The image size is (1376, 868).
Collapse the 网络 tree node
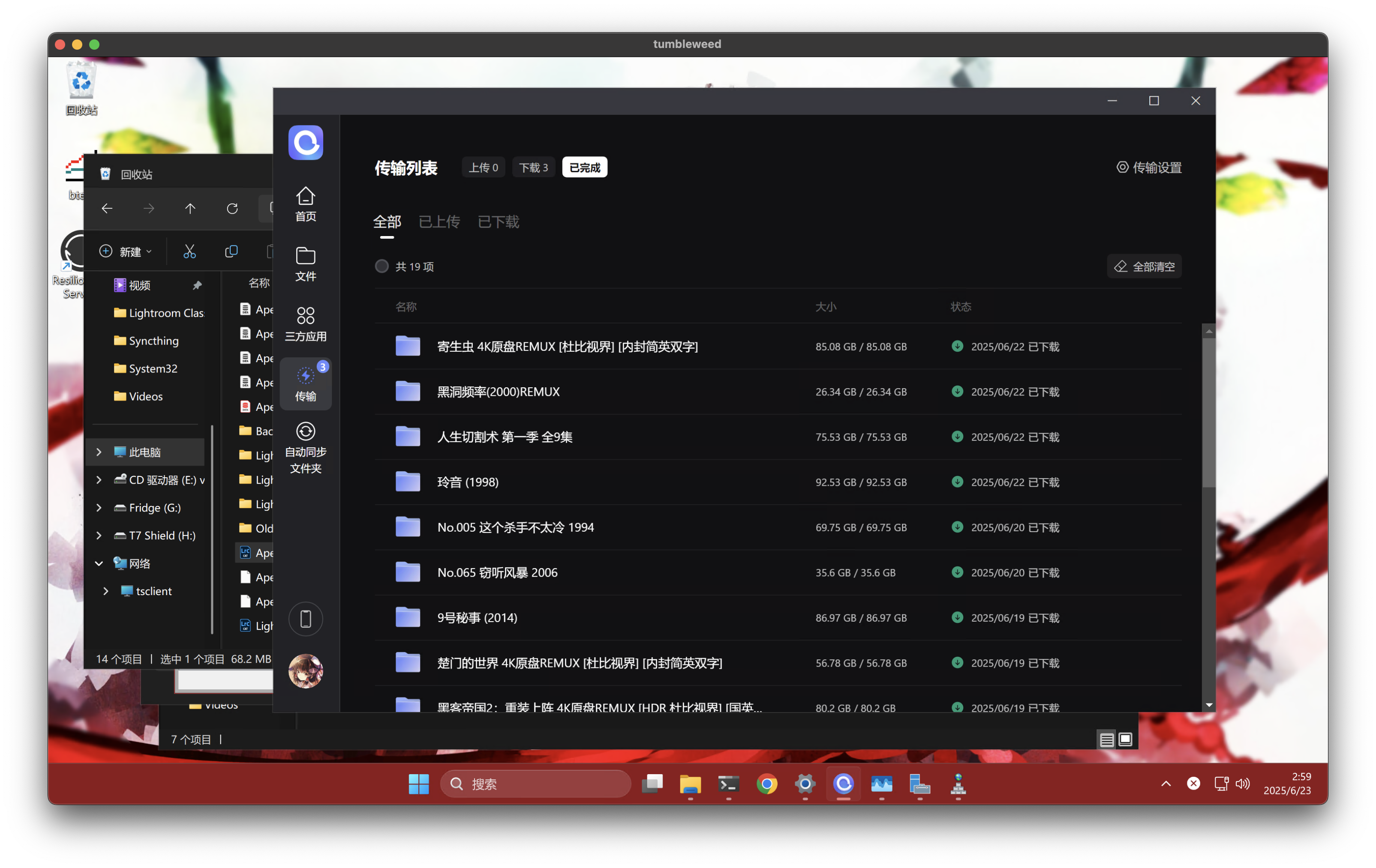click(99, 564)
